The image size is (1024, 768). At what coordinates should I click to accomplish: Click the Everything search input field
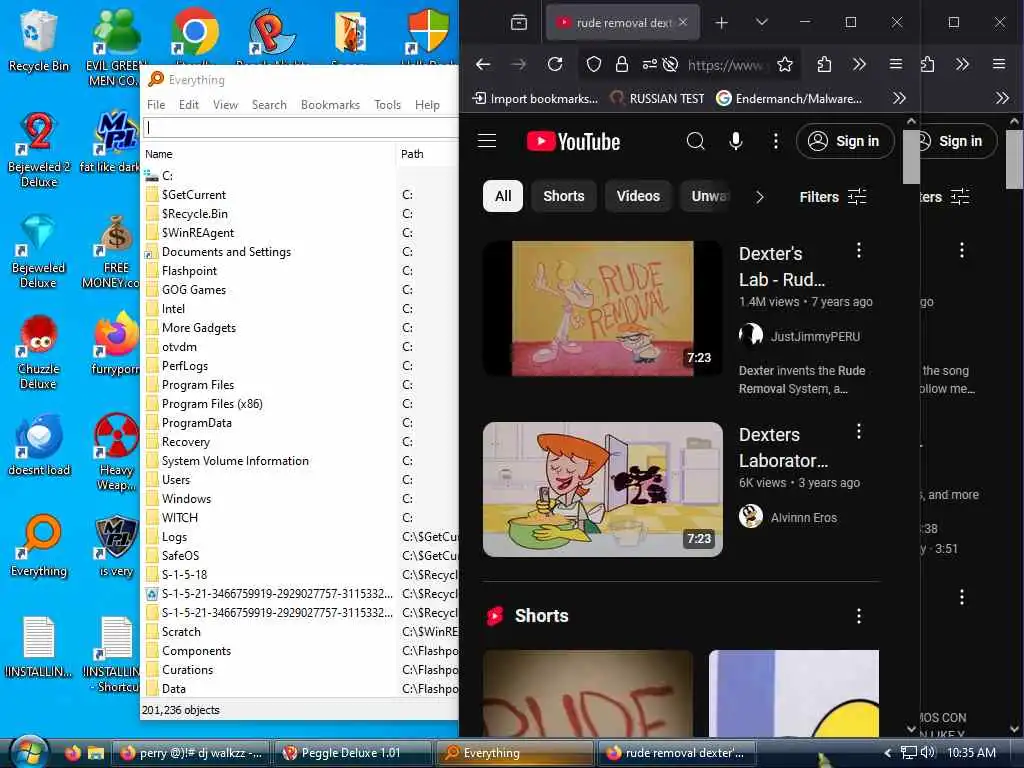click(x=300, y=127)
